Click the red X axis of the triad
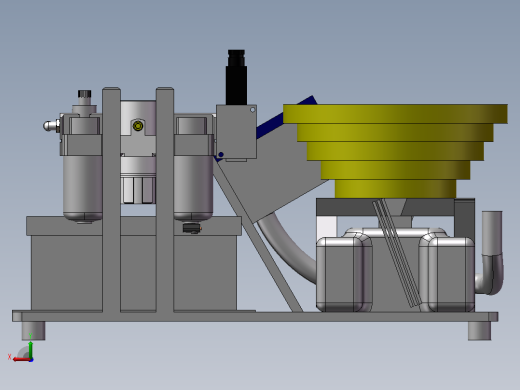 point(21,359)
